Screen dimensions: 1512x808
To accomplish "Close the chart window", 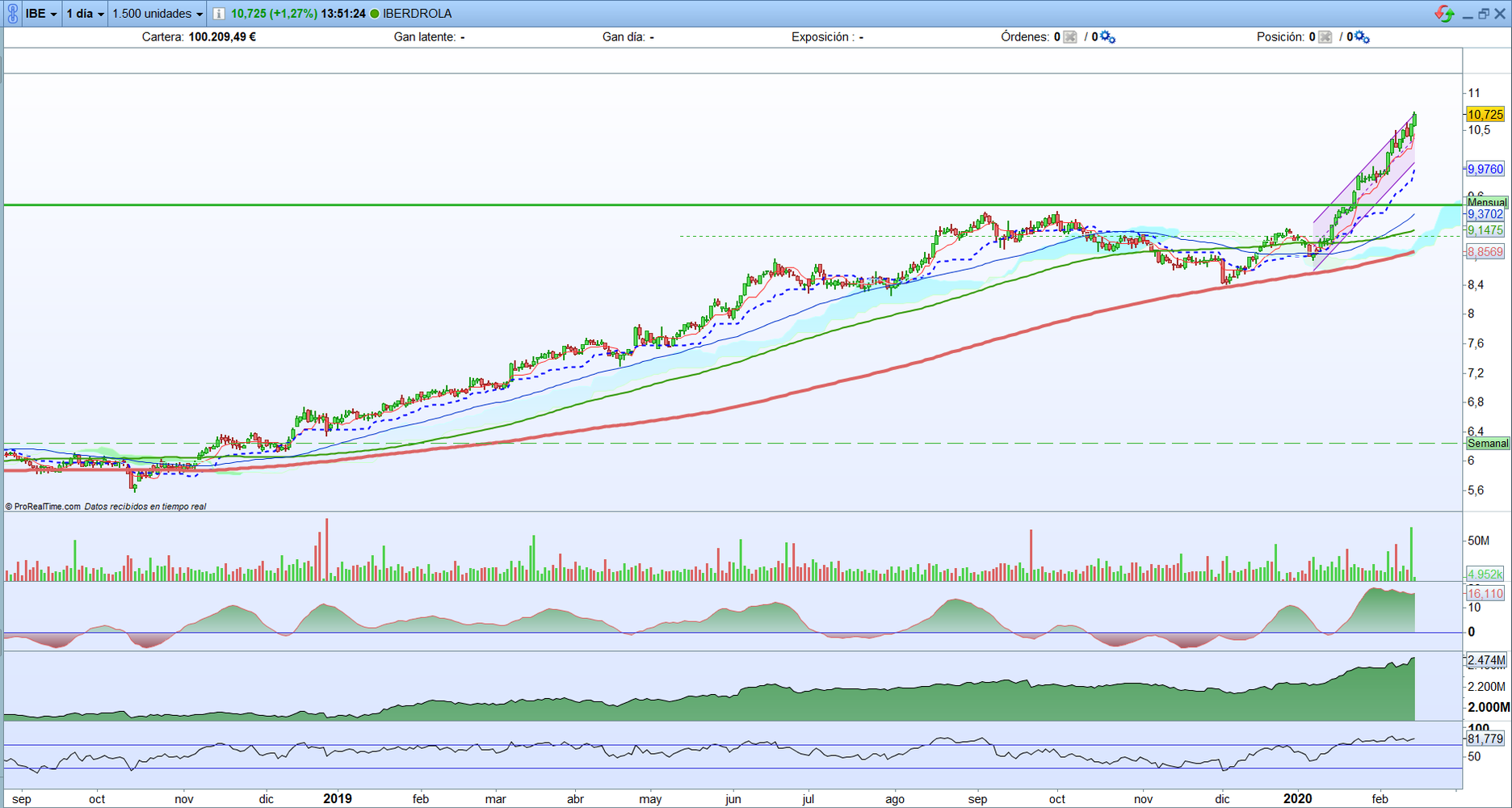I will pos(1500,14).
